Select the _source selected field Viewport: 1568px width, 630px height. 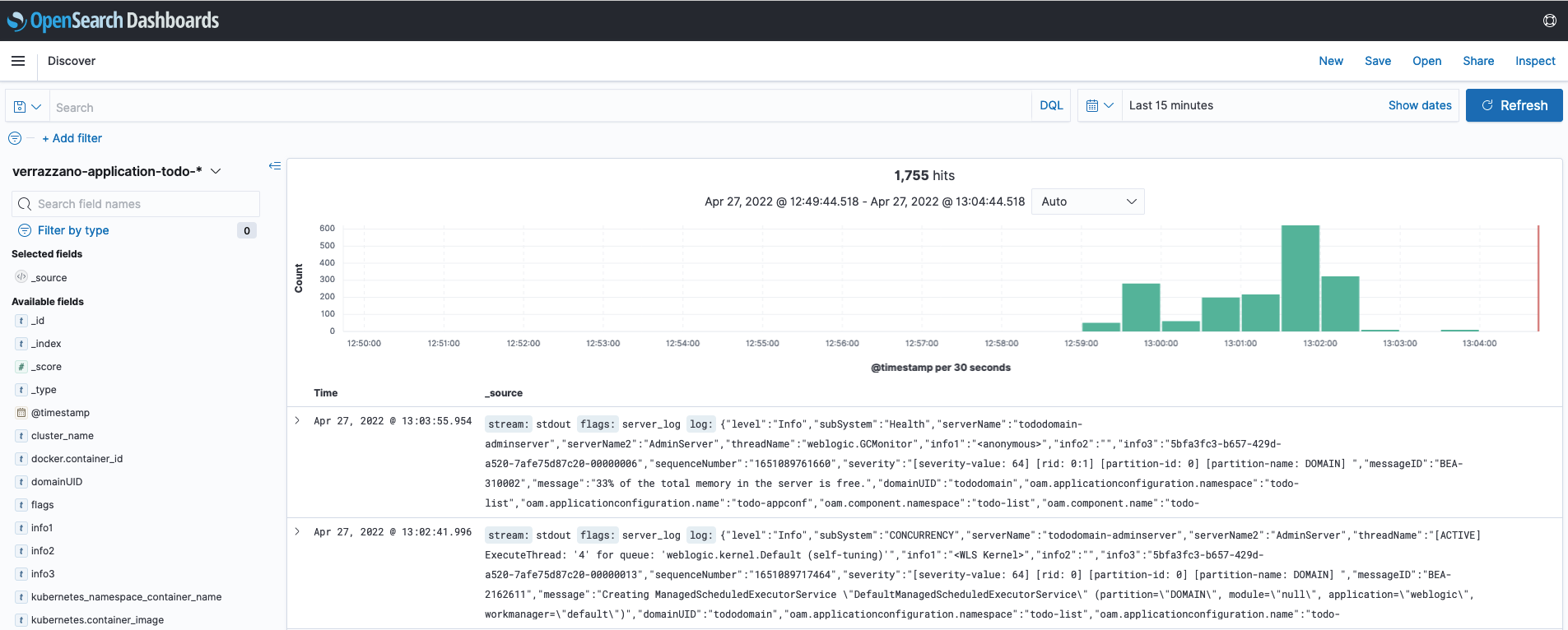(49, 278)
